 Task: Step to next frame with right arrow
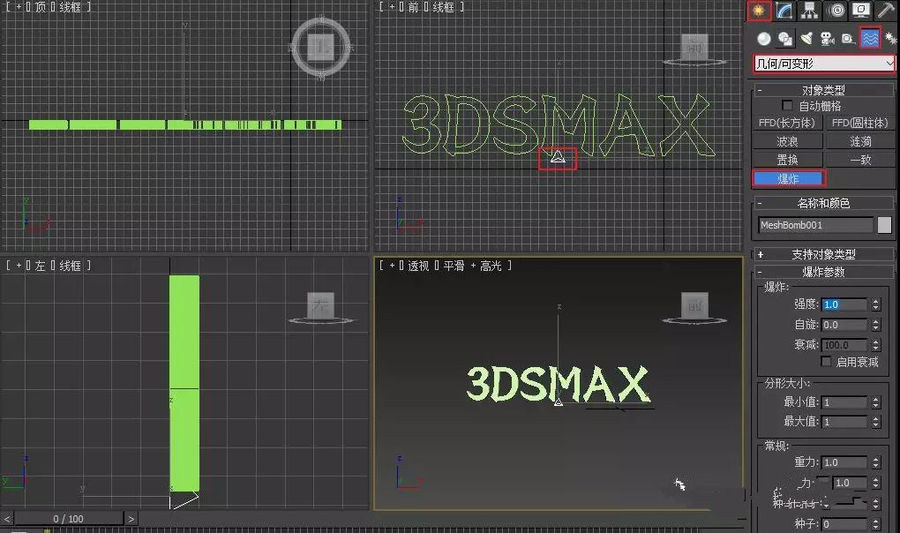pos(131,519)
